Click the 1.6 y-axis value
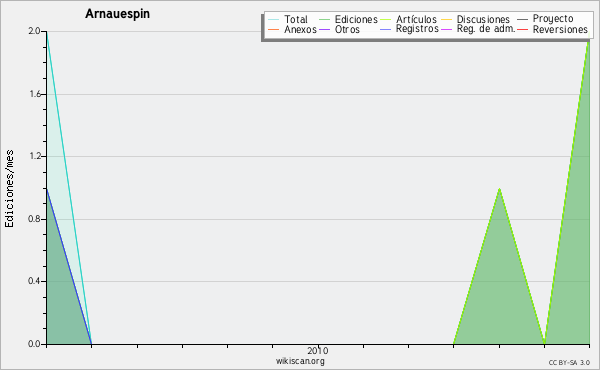Image resolution: width=600 pixels, height=370 pixels. [x=34, y=94]
